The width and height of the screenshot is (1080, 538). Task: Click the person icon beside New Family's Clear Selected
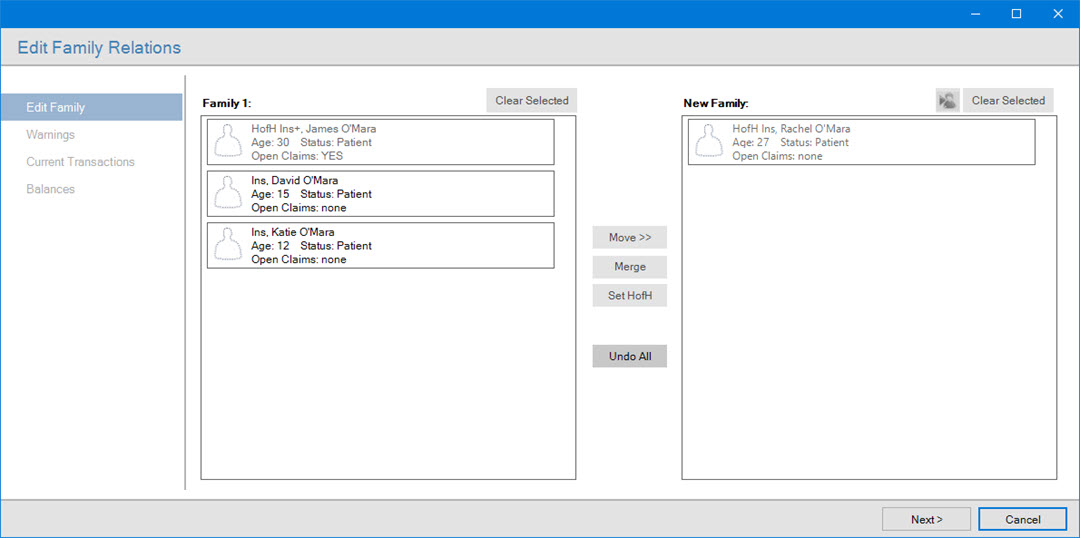pos(947,101)
